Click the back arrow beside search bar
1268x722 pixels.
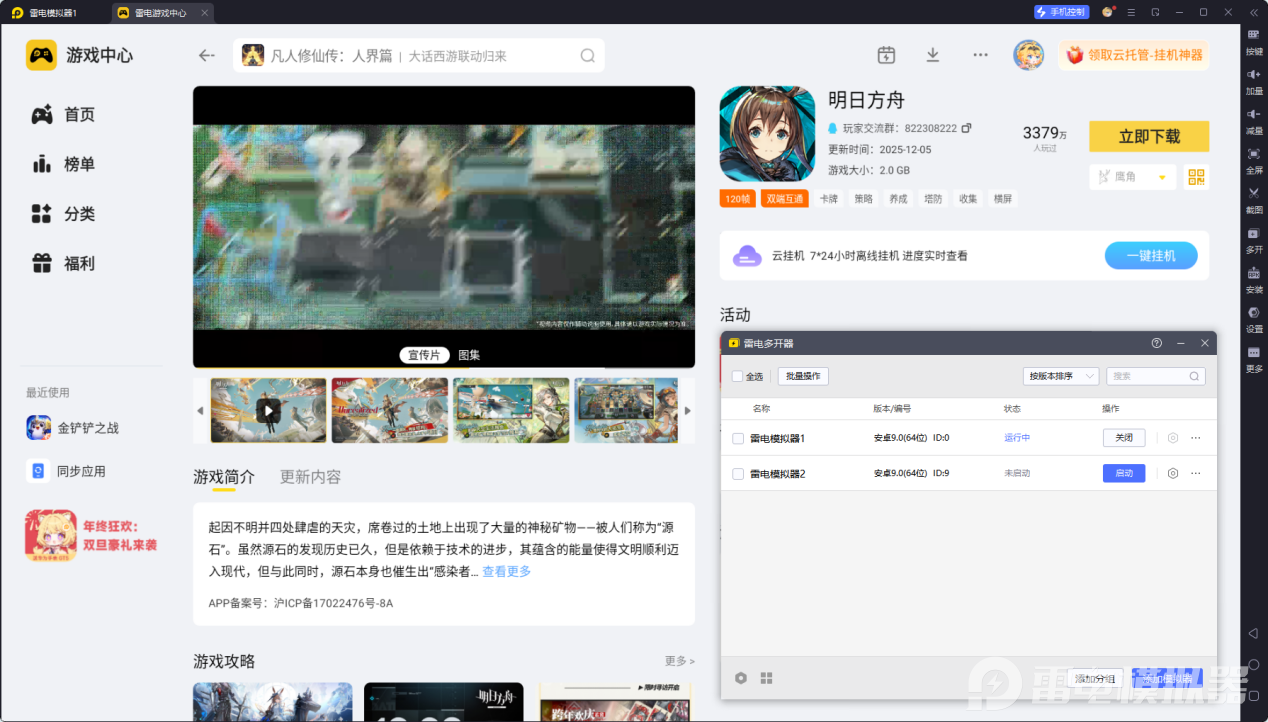(x=207, y=55)
